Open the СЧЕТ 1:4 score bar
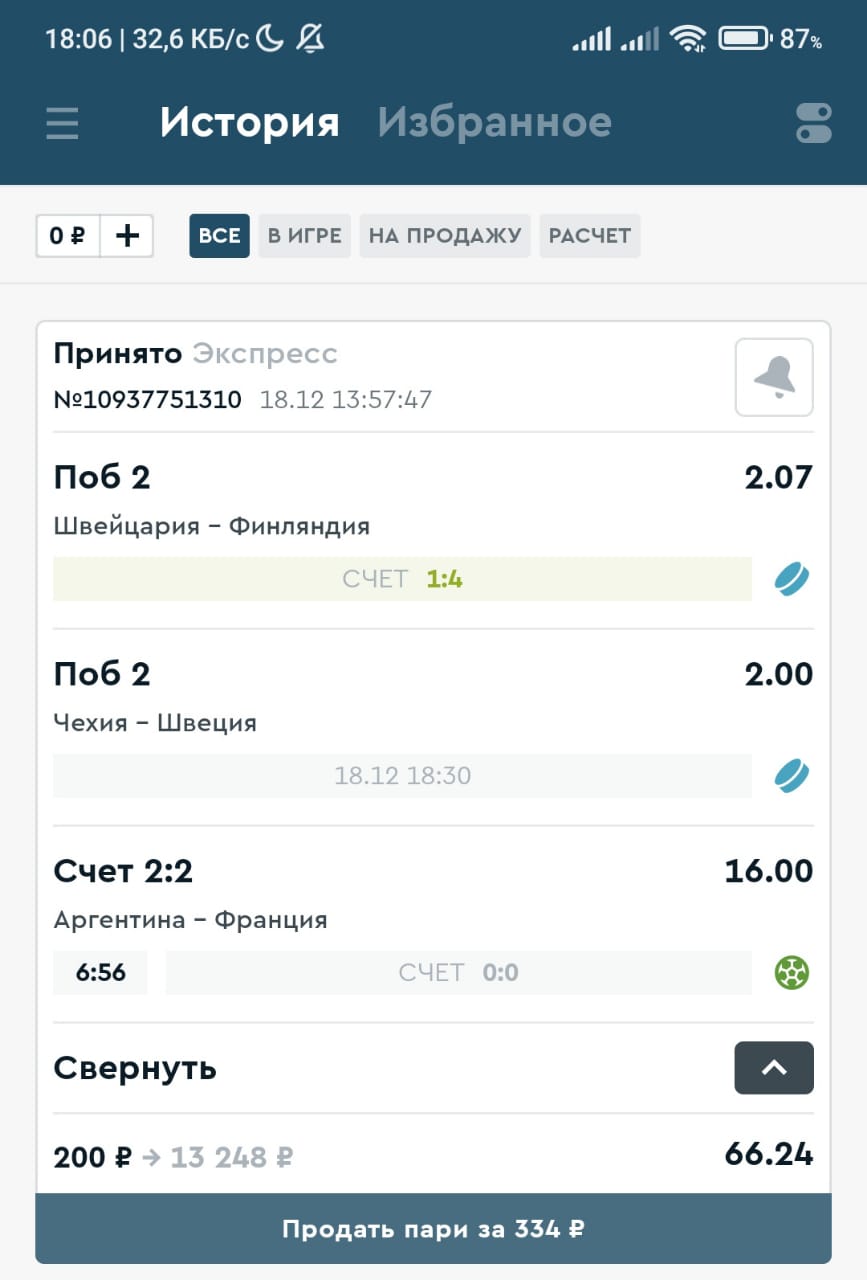 tap(402, 579)
